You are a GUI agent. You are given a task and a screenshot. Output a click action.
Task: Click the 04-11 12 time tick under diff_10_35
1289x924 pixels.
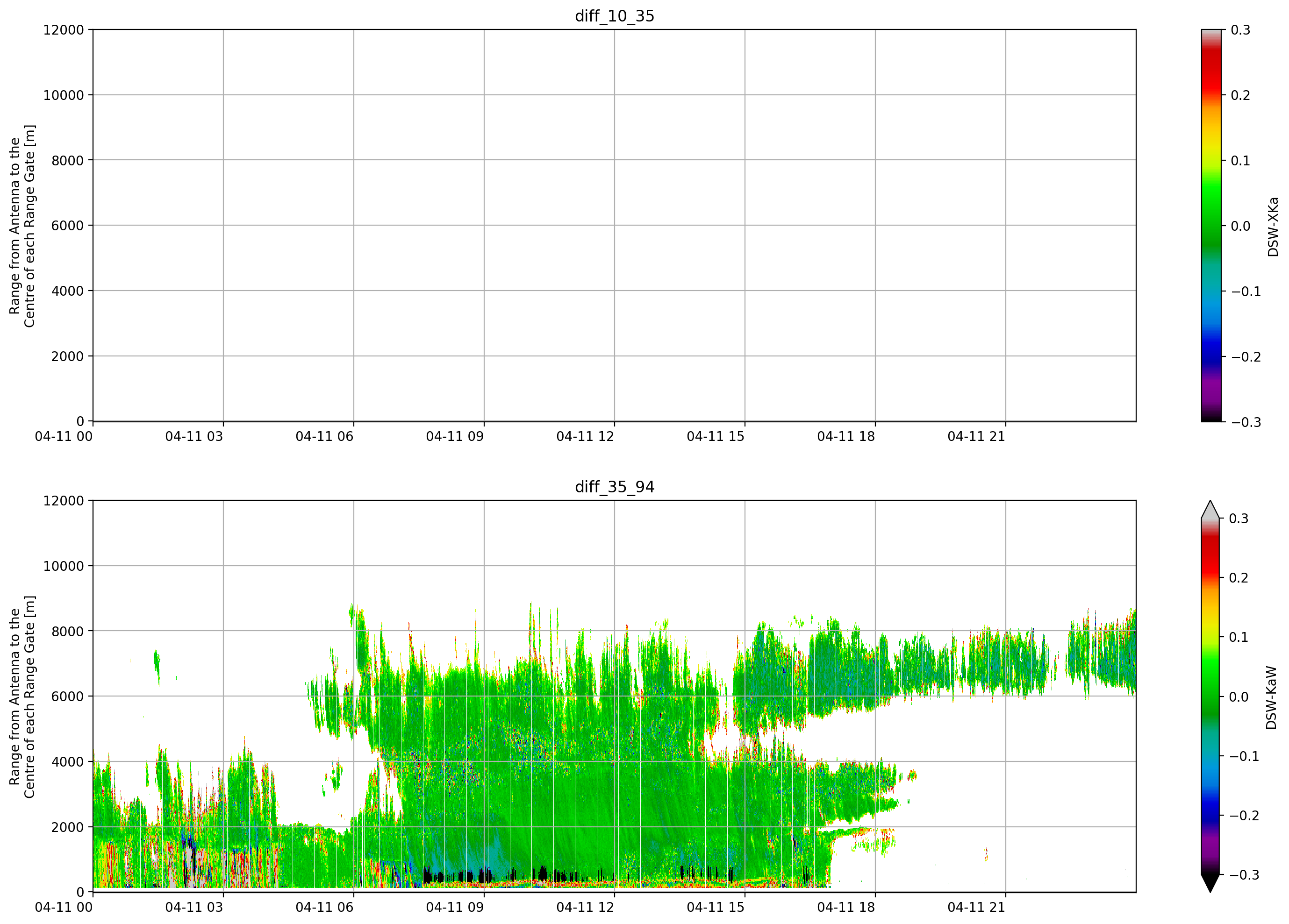click(586, 437)
